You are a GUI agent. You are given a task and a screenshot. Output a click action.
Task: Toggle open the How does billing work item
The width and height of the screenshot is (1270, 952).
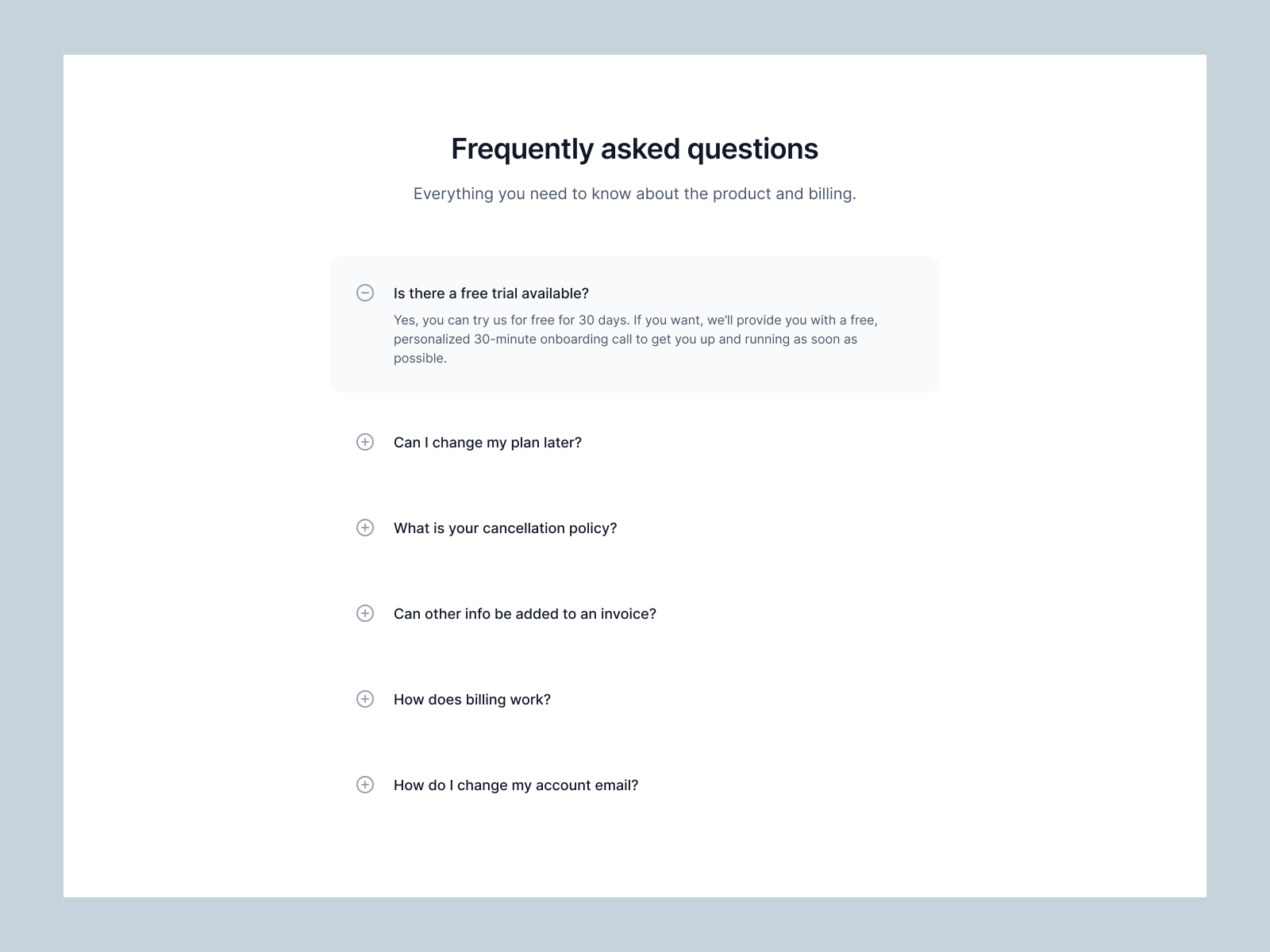(472, 699)
